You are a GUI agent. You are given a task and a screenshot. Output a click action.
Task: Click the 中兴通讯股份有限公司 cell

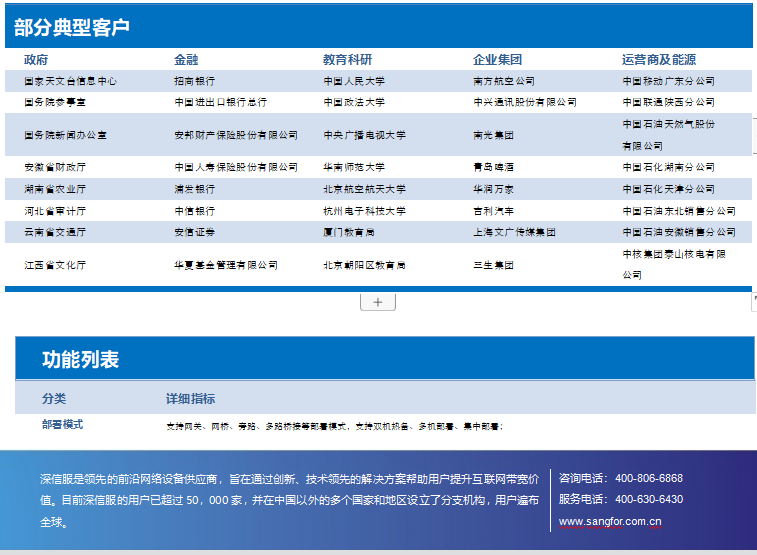(x=525, y=102)
